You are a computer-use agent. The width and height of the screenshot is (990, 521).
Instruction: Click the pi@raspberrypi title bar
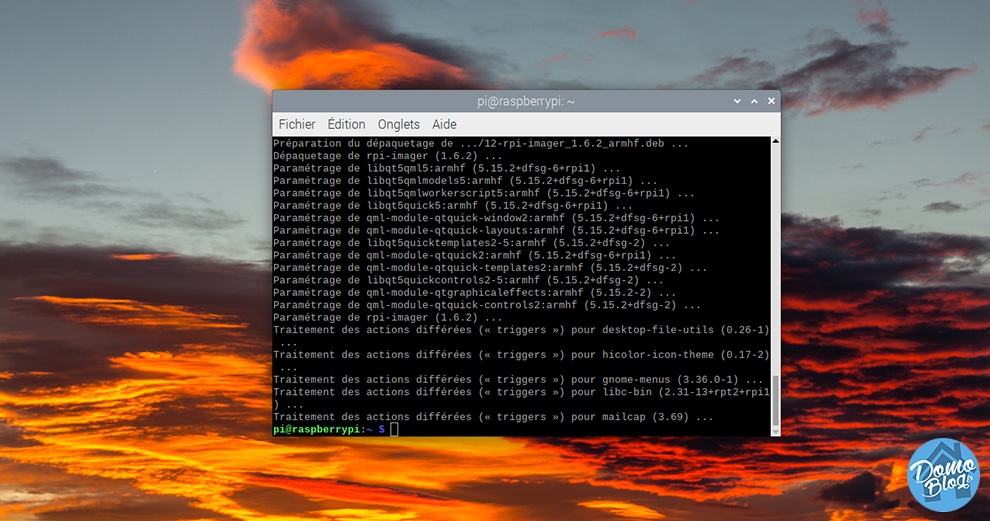click(525, 101)
